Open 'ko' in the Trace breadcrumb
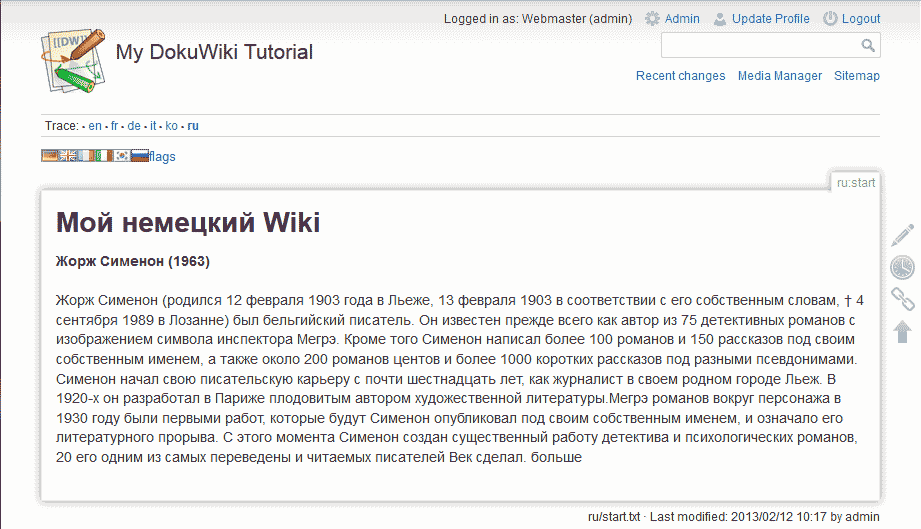921x529 pixels. pyautogui.click(x=172, y=126)
